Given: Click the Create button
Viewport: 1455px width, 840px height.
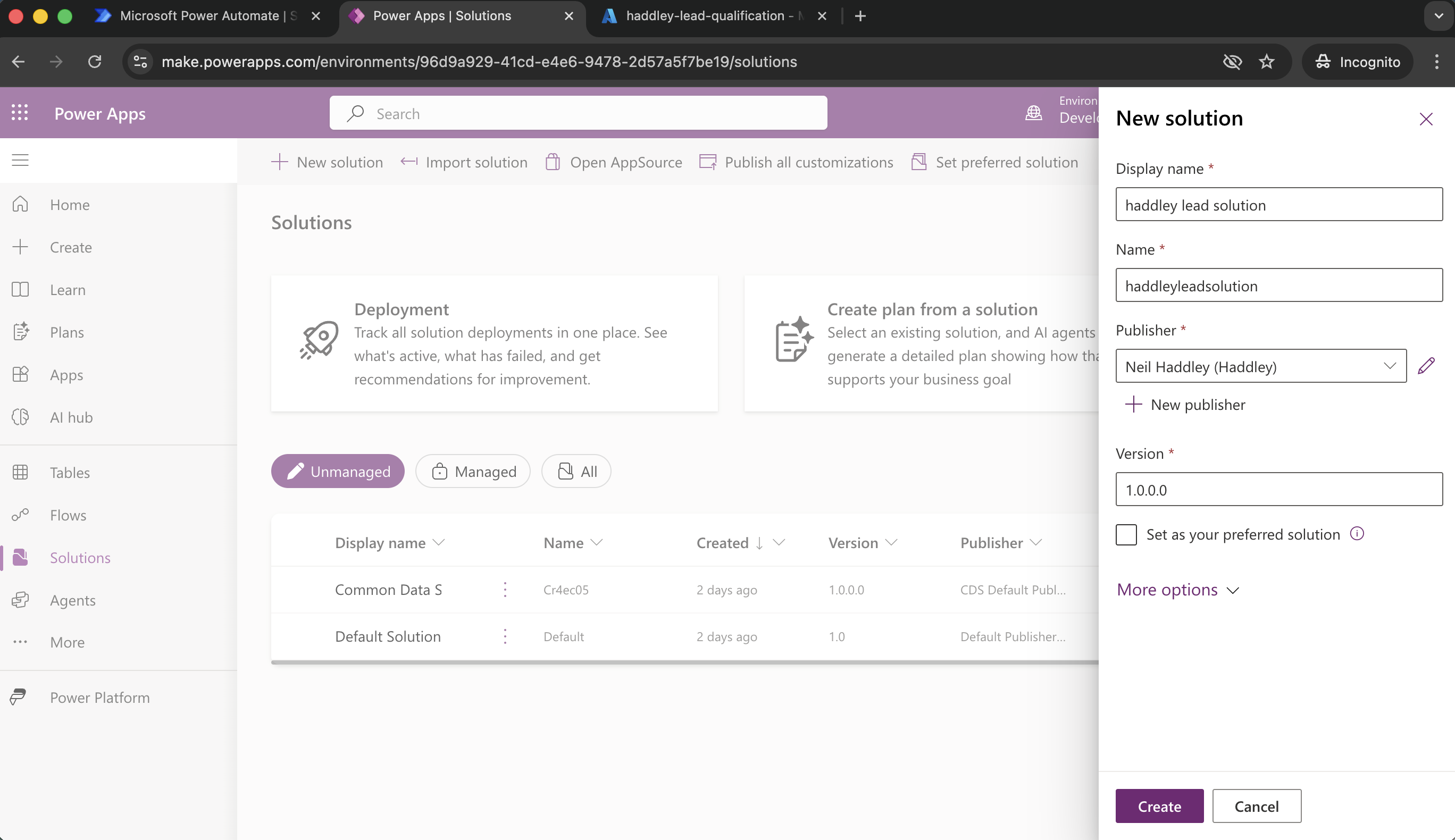Looking at the screenshot, I should (1160, 806).
